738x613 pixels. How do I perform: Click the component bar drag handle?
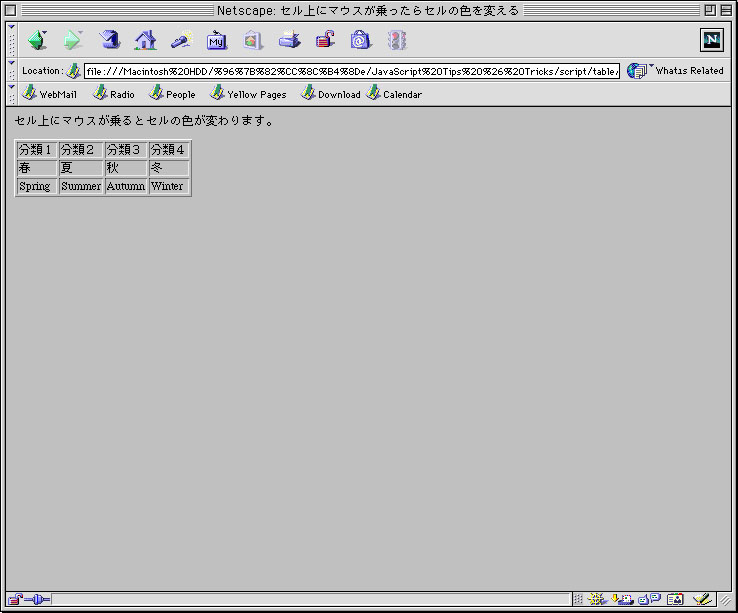pos(578,599)
